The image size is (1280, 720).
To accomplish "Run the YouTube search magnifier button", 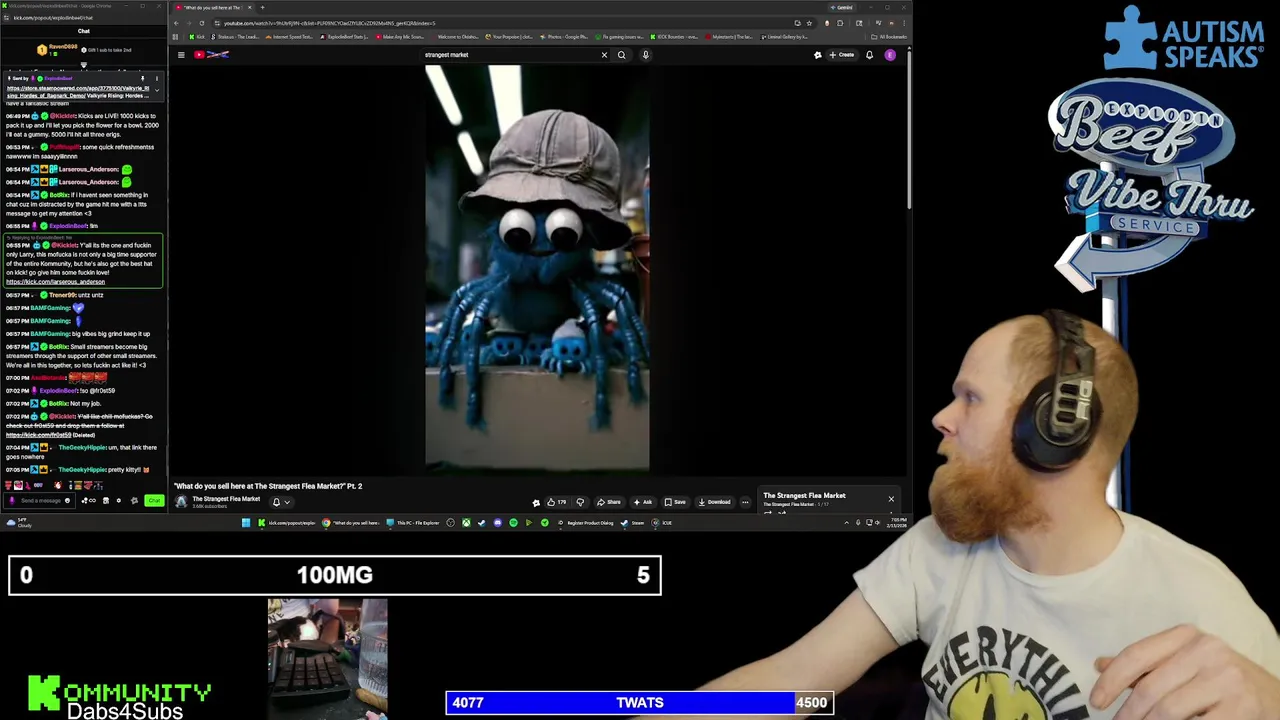I will pos(621,55).
